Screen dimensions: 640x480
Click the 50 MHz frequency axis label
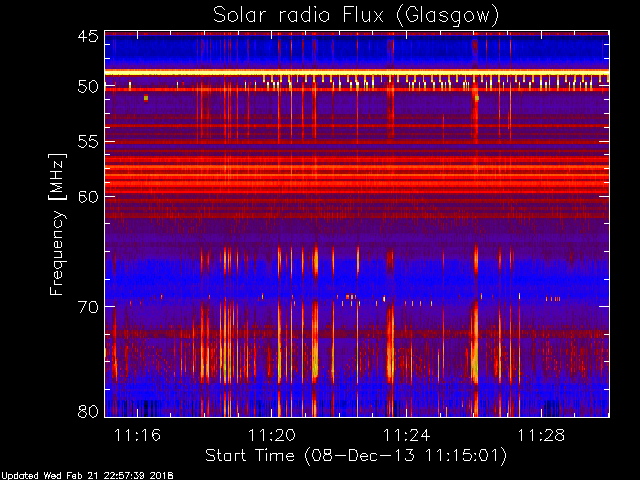point(88,87)
